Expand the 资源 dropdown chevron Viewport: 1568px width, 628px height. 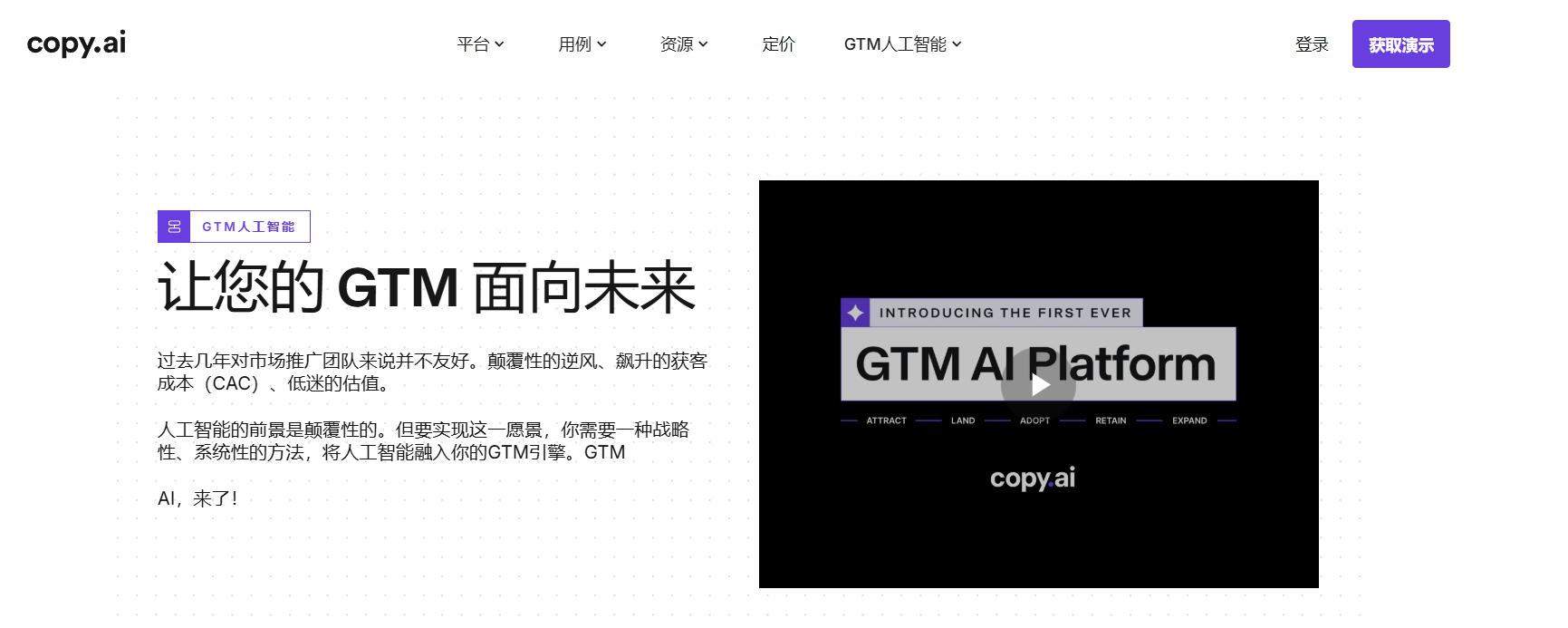703,44
